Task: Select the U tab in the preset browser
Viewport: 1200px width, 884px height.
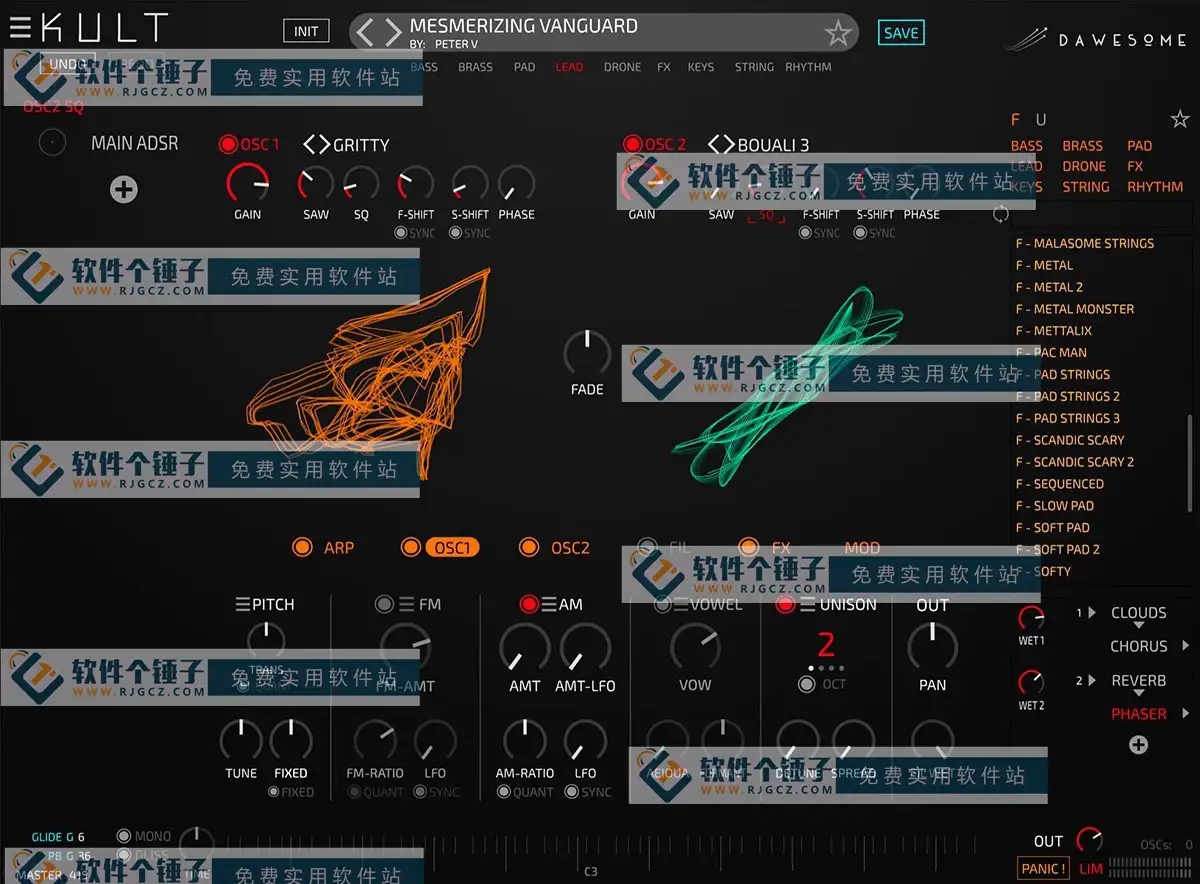Action: pos(1041,120)
